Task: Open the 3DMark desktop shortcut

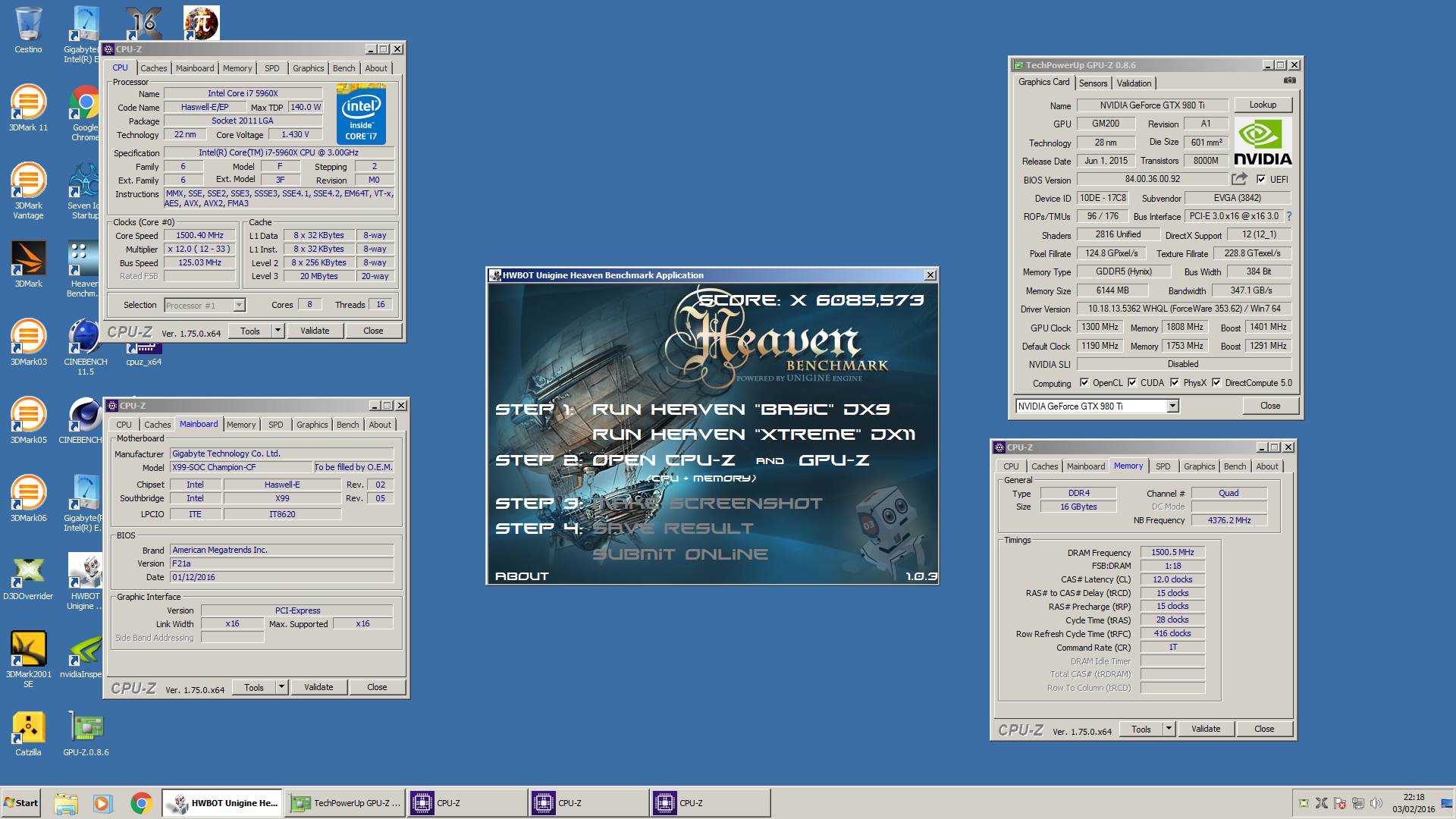Action: [x=28, y=264]
